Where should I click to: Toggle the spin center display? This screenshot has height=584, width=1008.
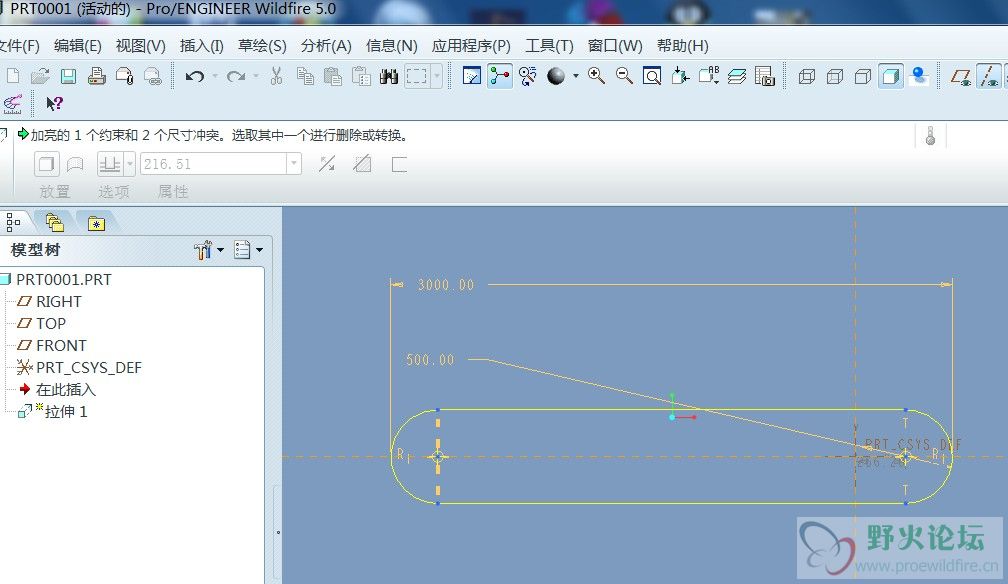click(x=500, y=76)
